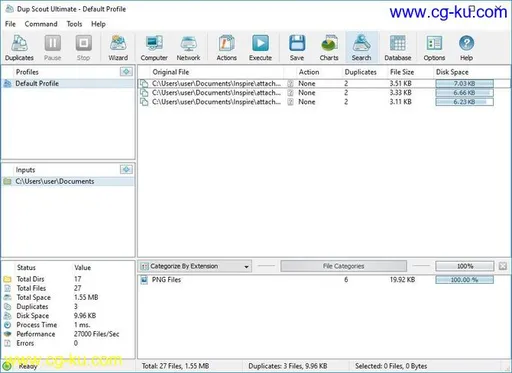
Task: Click the Duplicates row in the status panel
Action: 68,307
